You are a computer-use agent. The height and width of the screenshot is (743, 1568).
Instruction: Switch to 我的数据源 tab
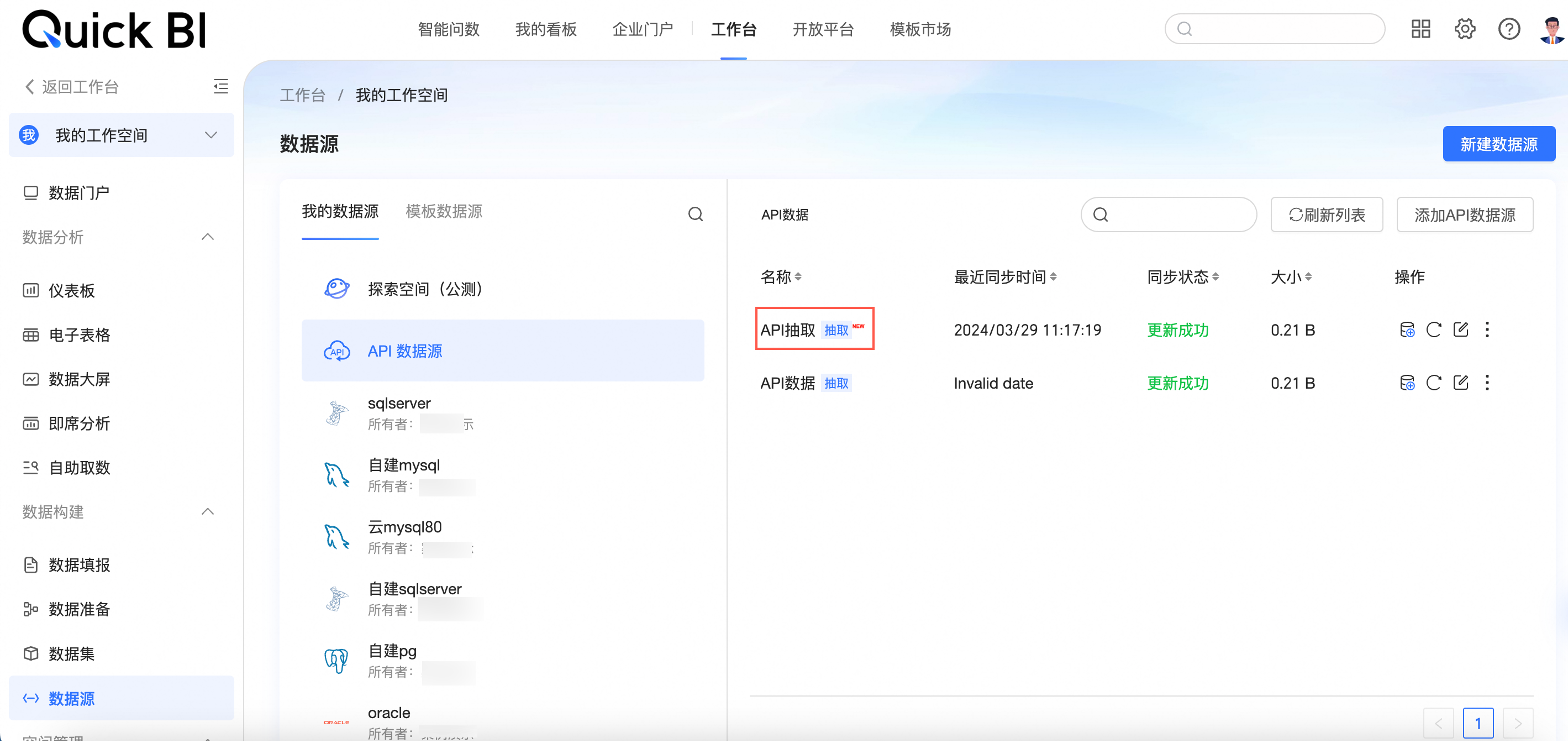pyautogui.click(x=340, y=211)
